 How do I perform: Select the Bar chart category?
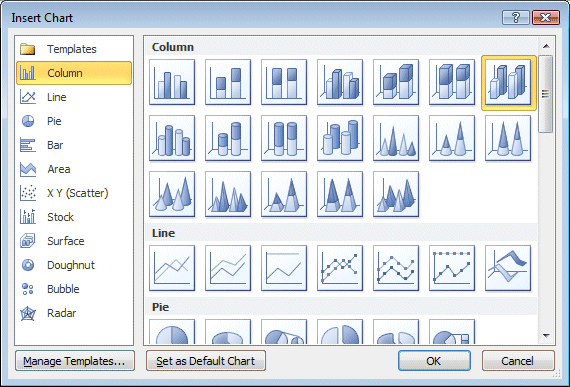(74, 145)
